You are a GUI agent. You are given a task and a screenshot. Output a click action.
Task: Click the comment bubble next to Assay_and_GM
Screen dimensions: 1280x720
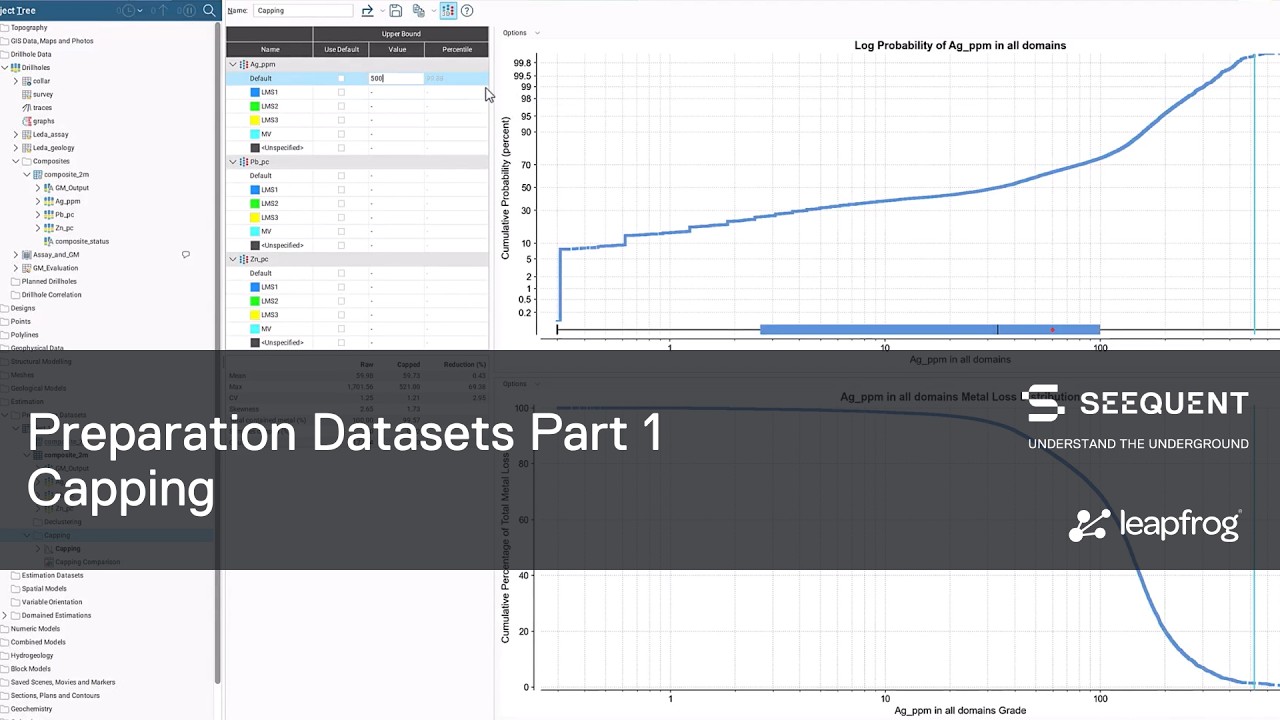186,254
